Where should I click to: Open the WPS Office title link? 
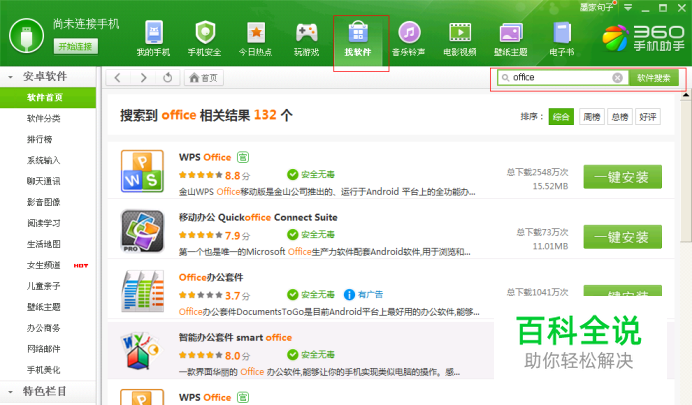[x=205, y=157]
